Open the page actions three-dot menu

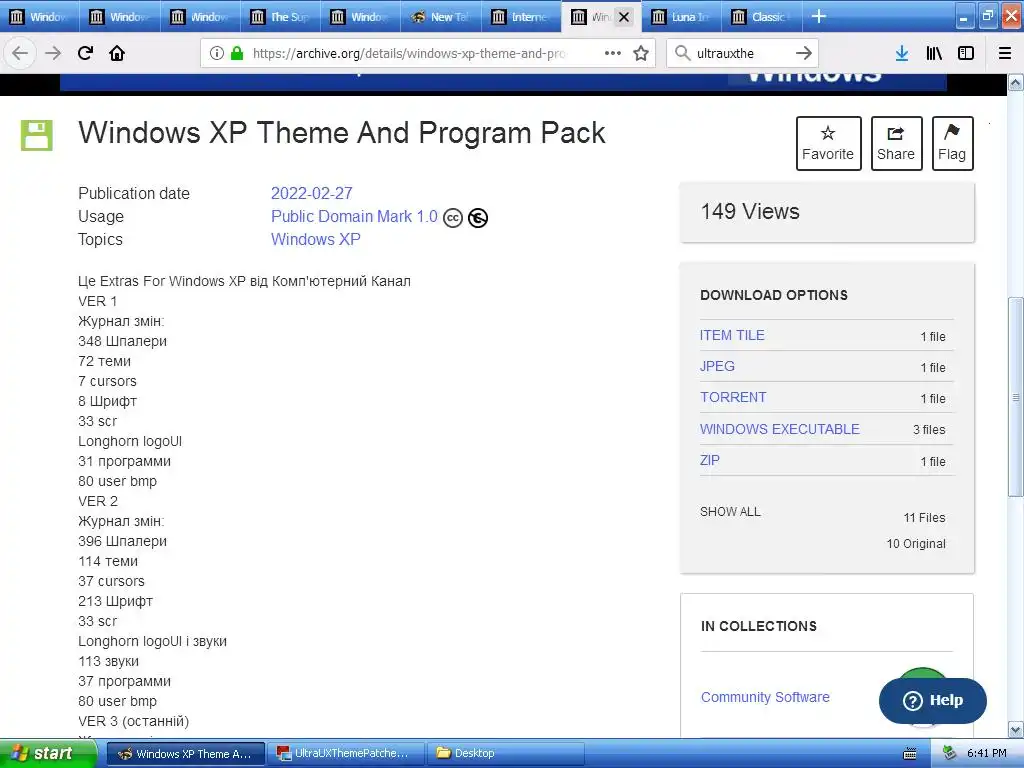[x=613, y=53]
